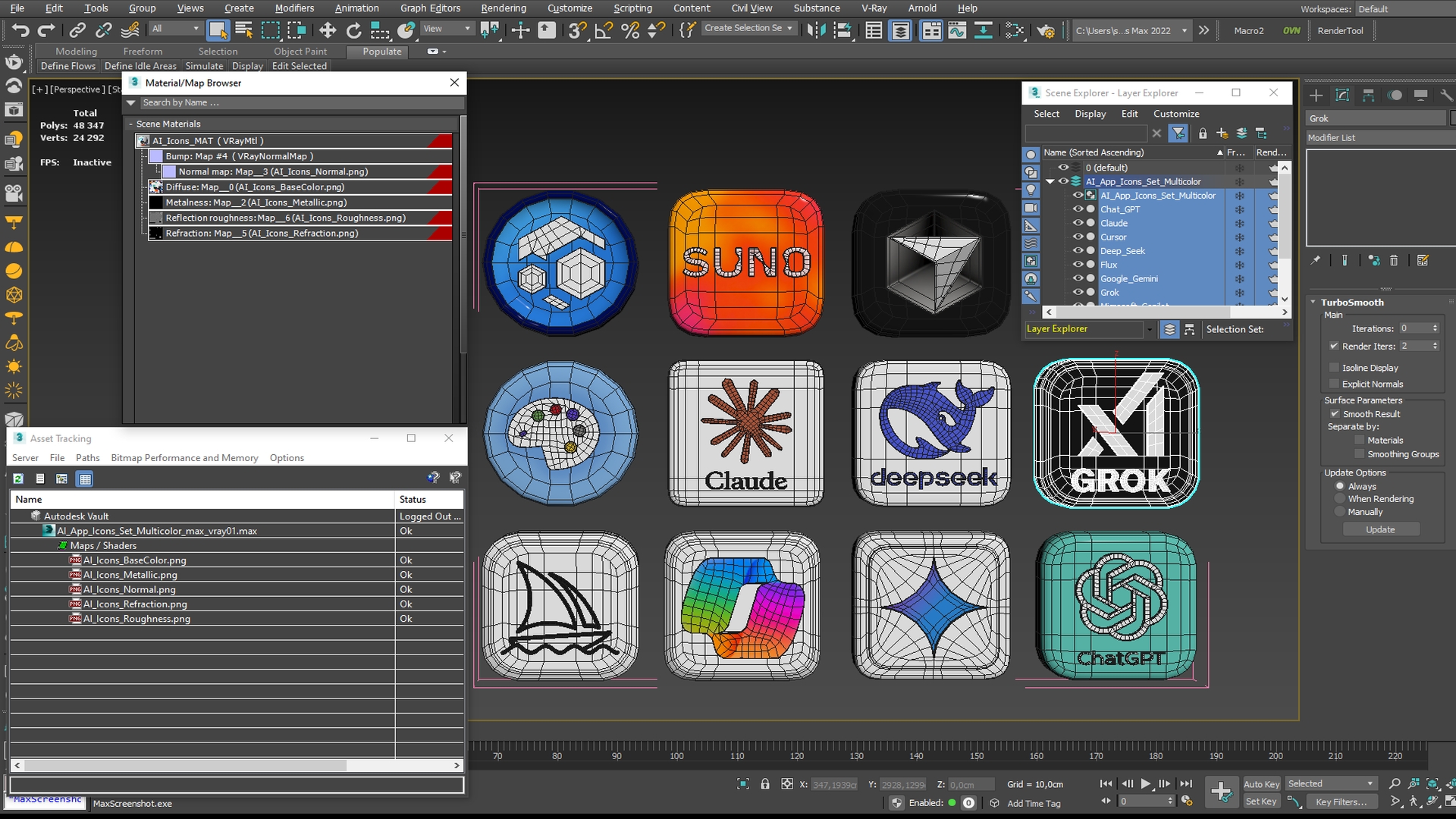Click the TurboSmooth Update button
This screenshot has height=819, width=1456.
pyautogui.click(x=1380, y=529)
